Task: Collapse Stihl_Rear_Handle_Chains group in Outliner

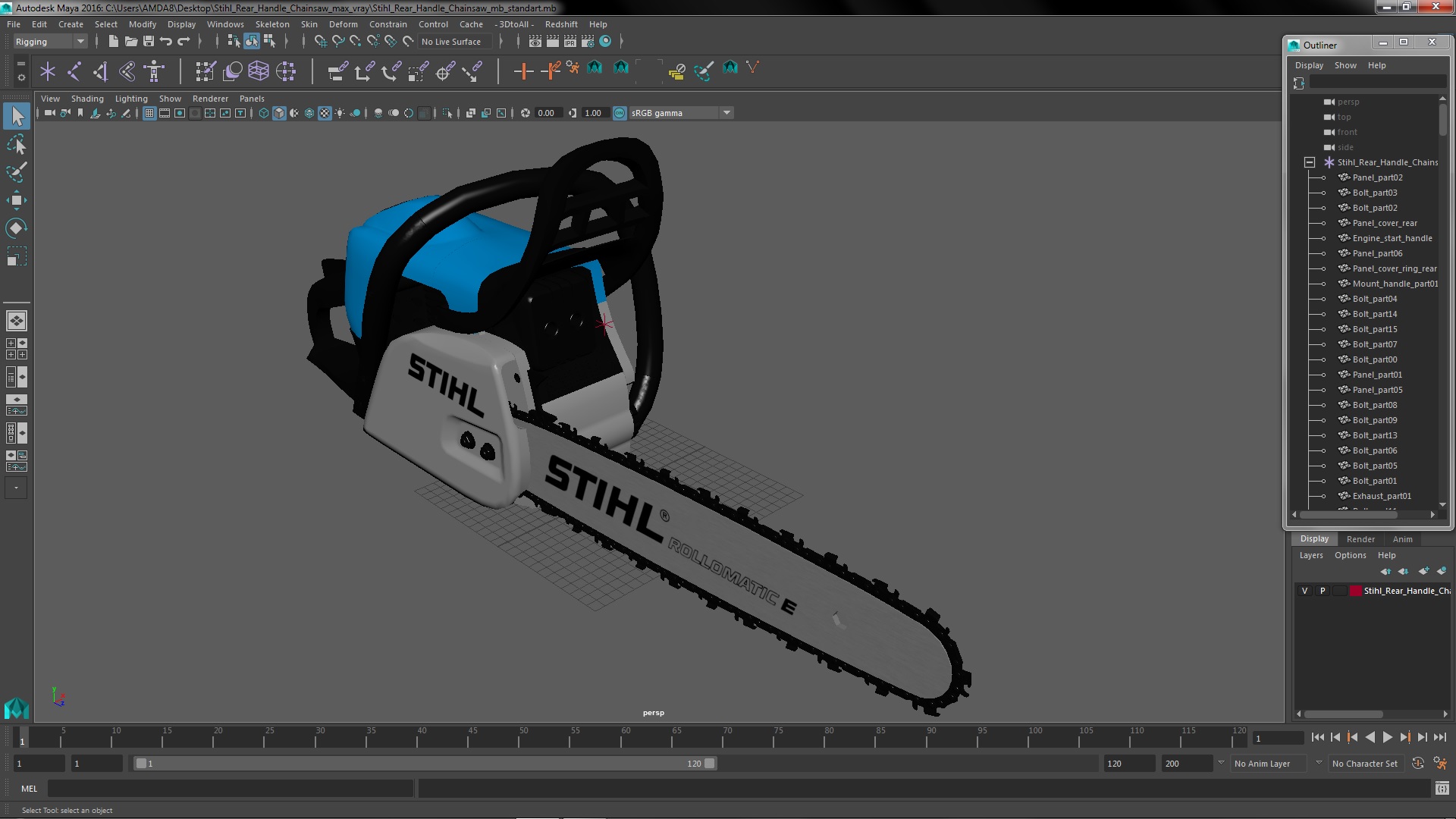Action: coord(1310,162)
